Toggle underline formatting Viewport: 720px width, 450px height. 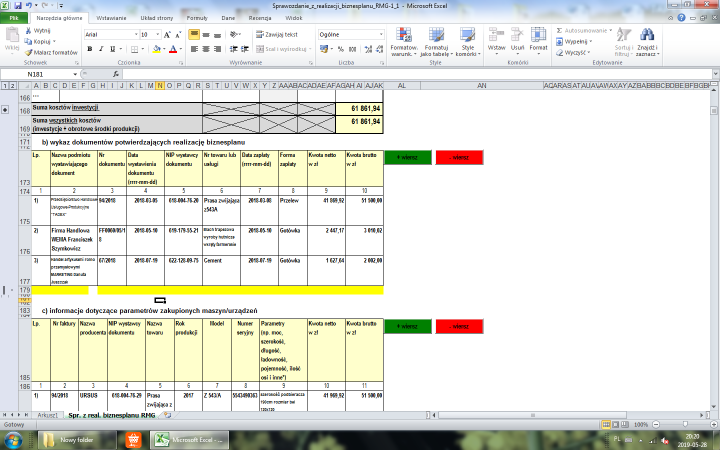point(113,48)
